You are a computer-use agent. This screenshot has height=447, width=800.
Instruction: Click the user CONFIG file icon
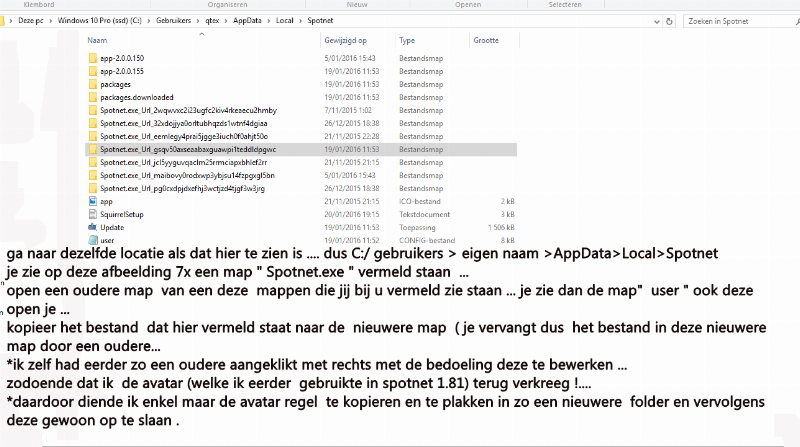(93, 240)
